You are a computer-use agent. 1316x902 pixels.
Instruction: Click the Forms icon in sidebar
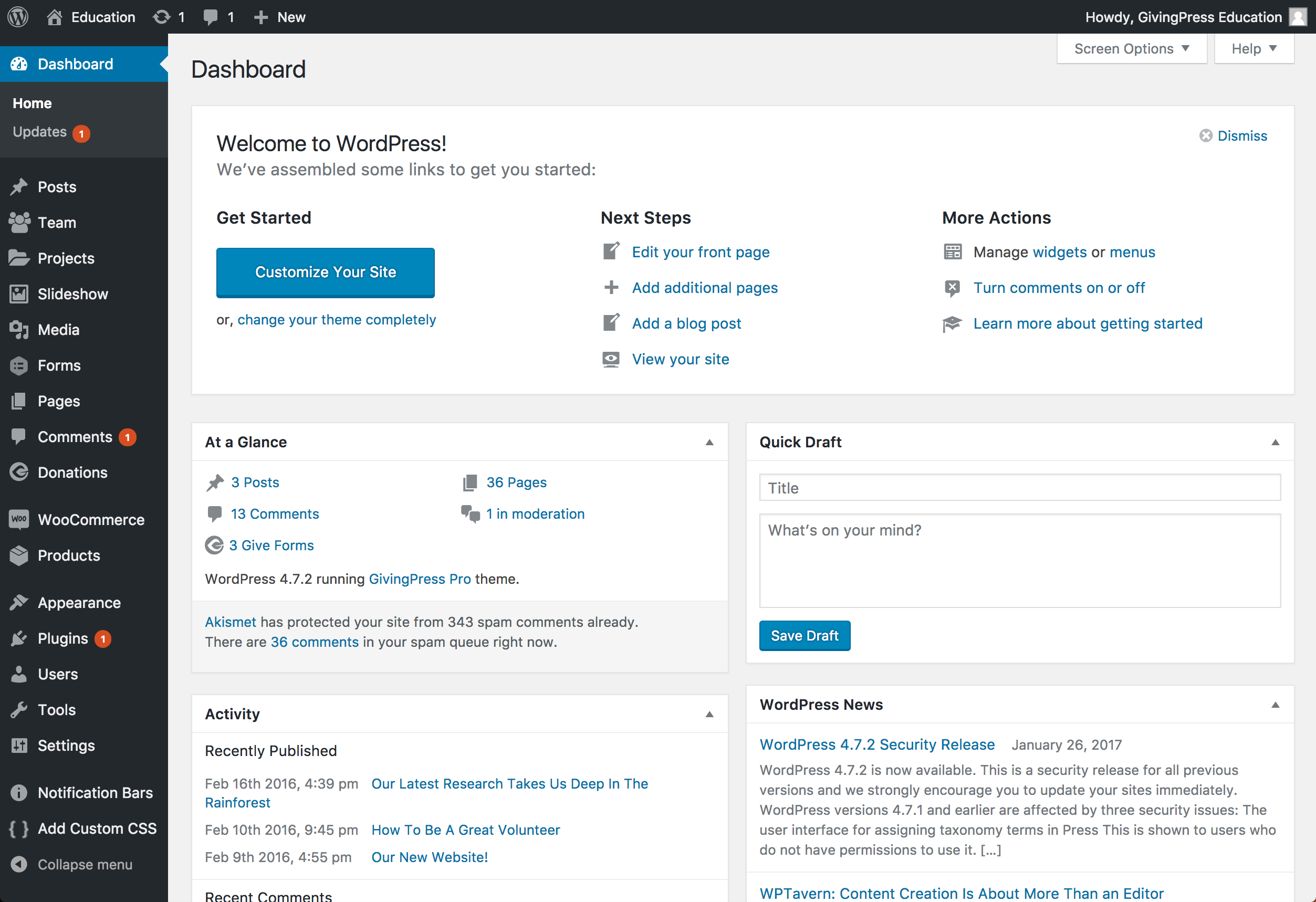pos(19,365)
